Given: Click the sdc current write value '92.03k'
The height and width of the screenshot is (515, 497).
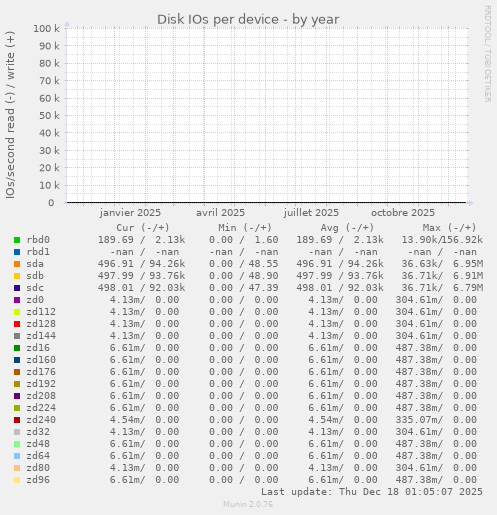Looking at the screenshot, I should (167, 288).
